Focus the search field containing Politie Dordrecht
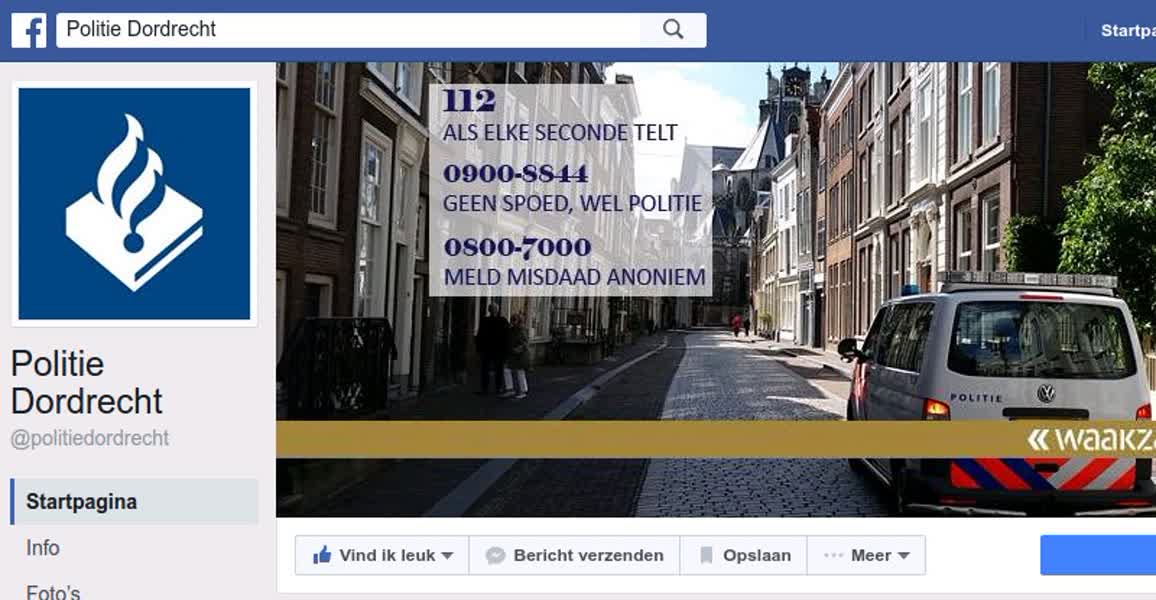 click(350, 30)
